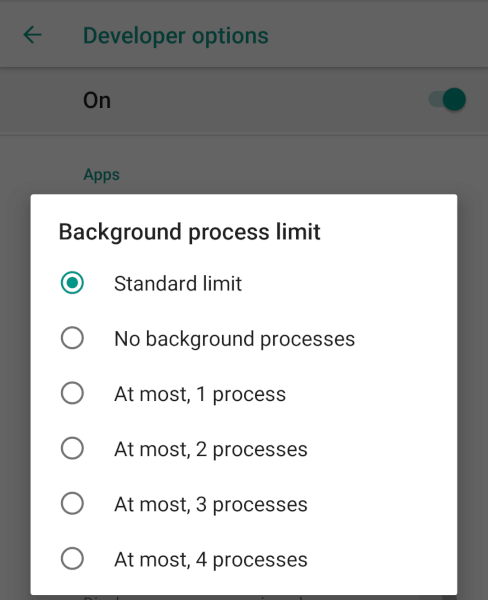488x600 pixels.
Task: Choose the At most, 2 processes radio circle
Action: tap(72, 448)
